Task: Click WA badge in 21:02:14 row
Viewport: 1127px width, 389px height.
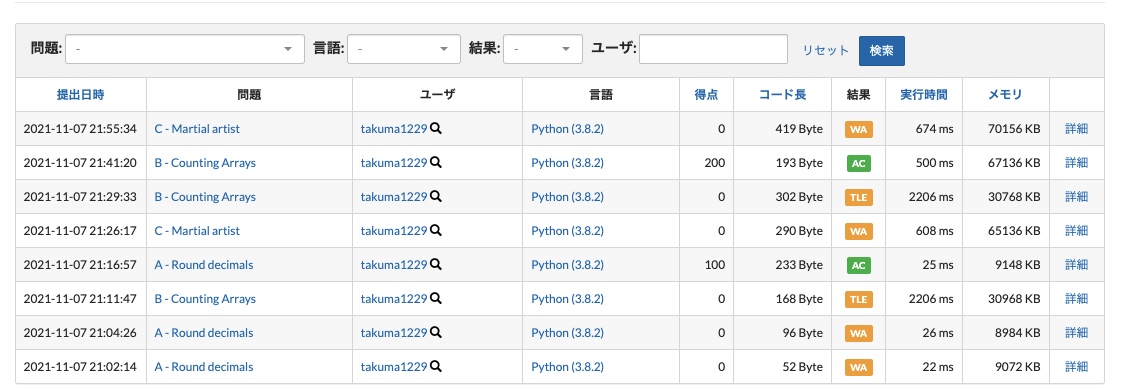Action: [858, 367]
